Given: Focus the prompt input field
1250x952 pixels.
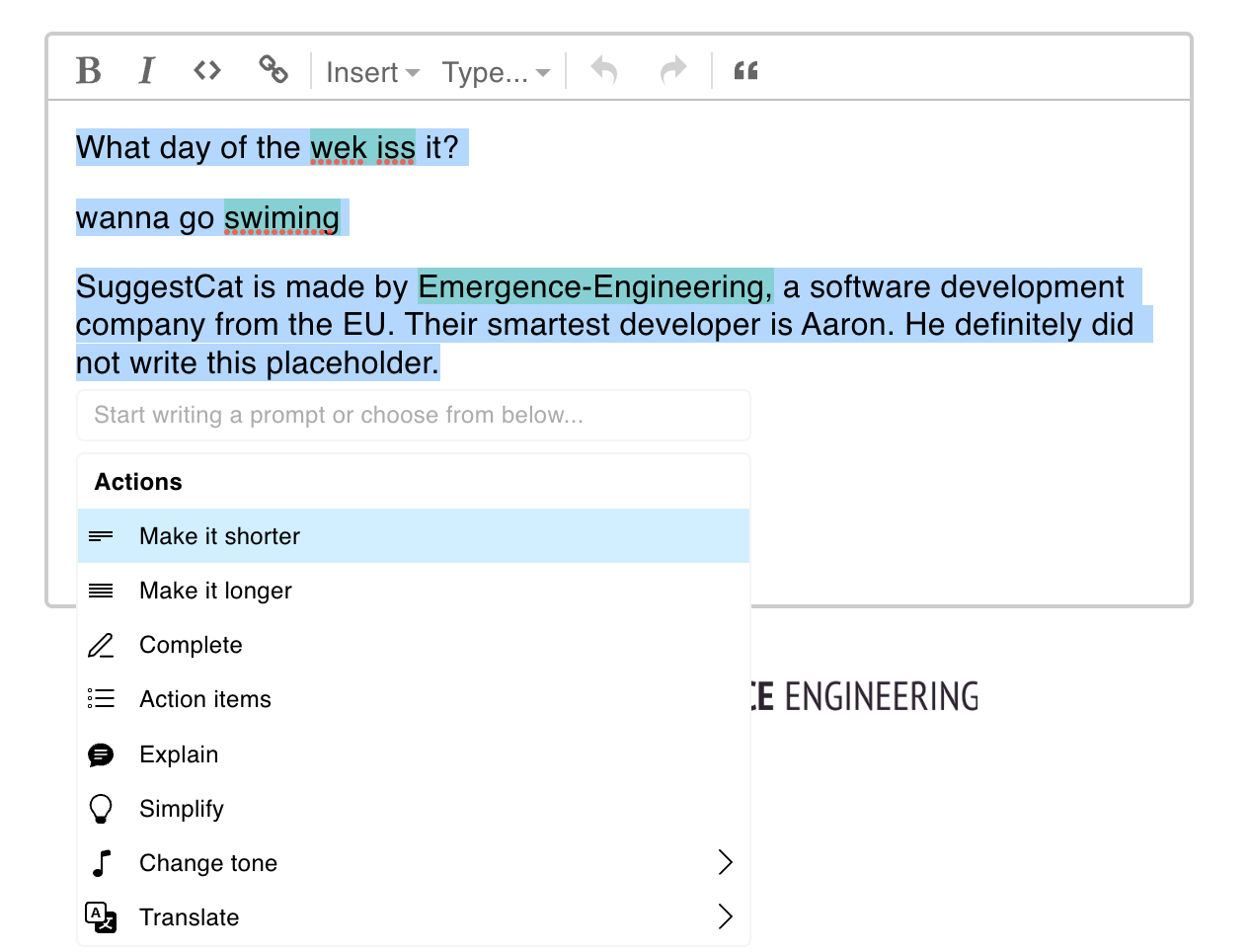Looking at the screenshot, I should 414,415.
